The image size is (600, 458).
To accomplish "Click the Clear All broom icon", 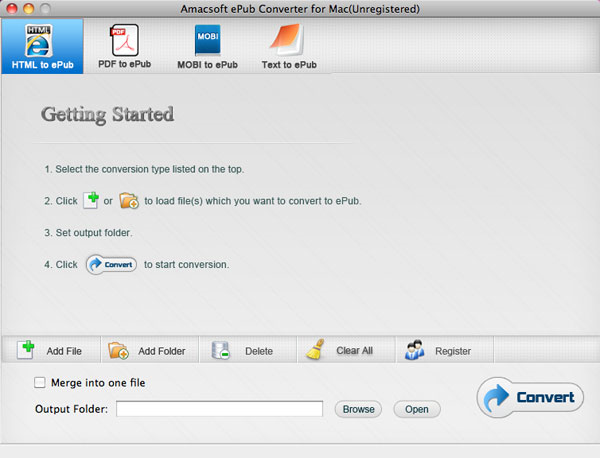I will 315,350.
